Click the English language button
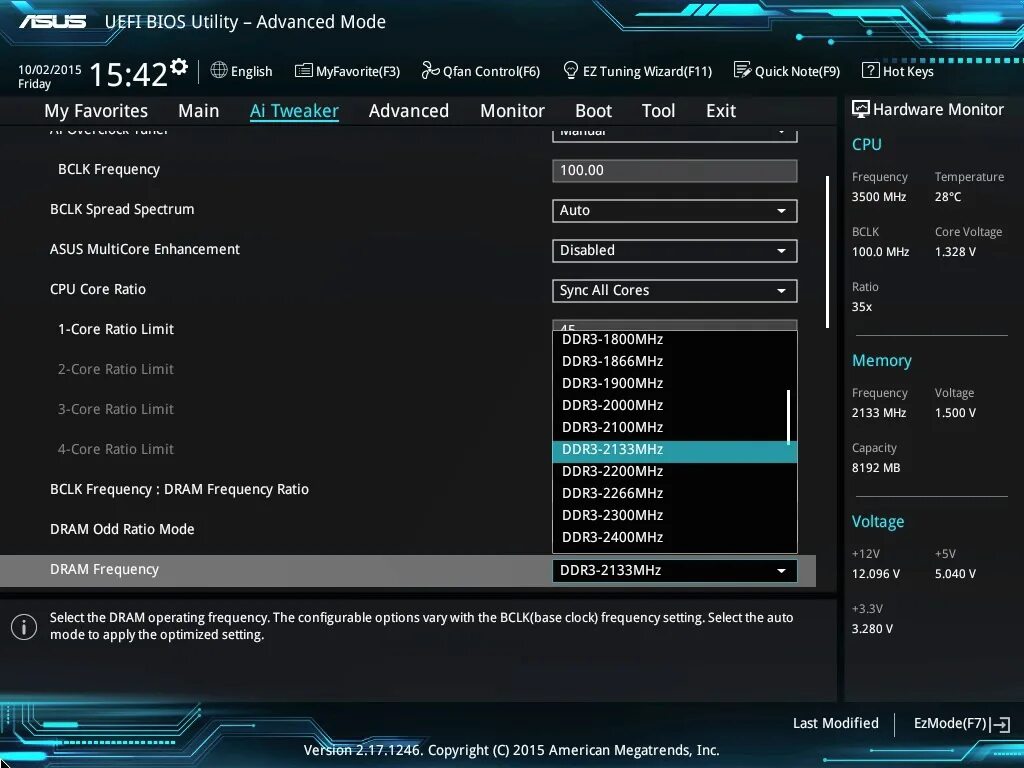Viewport: 1024px width, 768px height. (241, 71)
